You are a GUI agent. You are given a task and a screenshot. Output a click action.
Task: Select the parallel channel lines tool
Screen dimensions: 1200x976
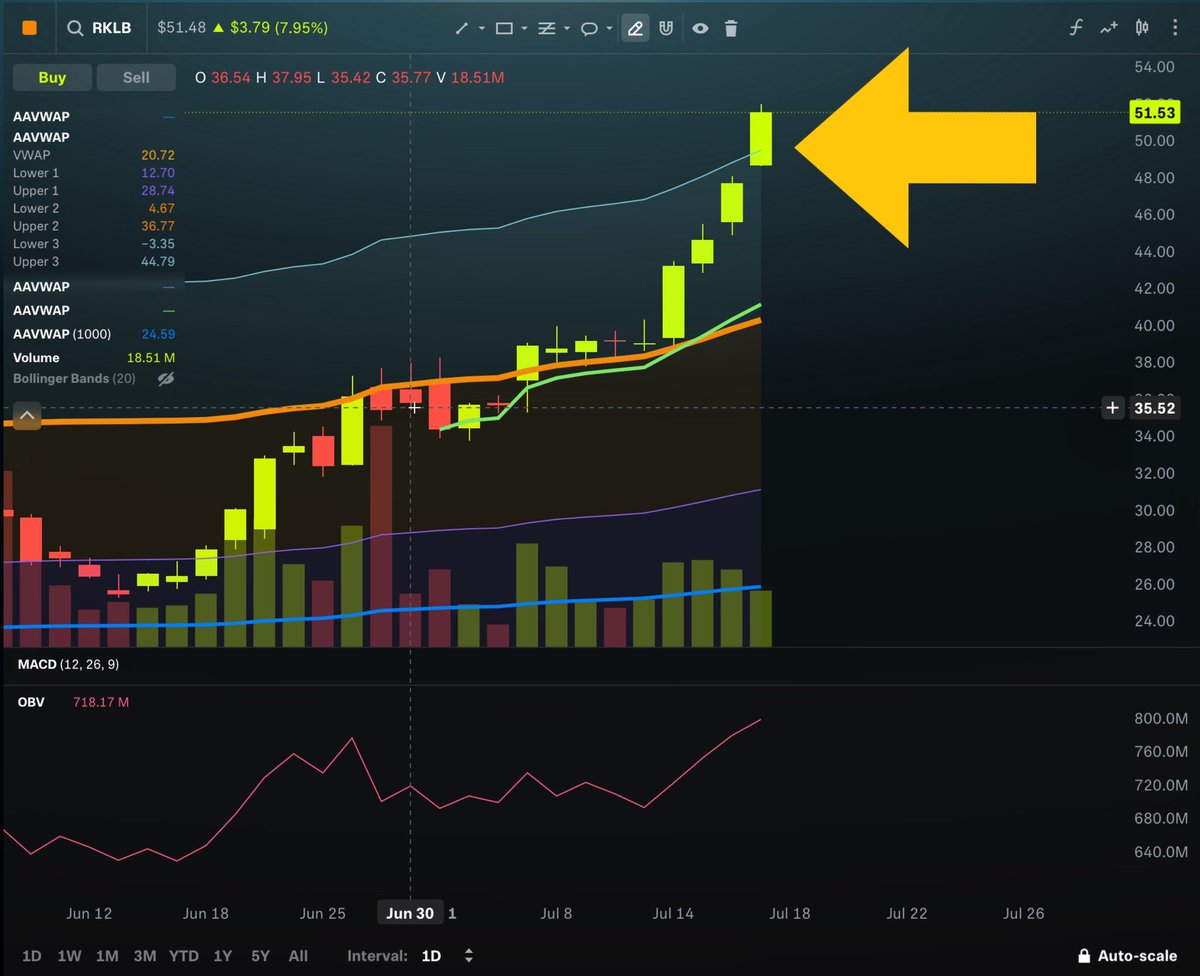547,28
